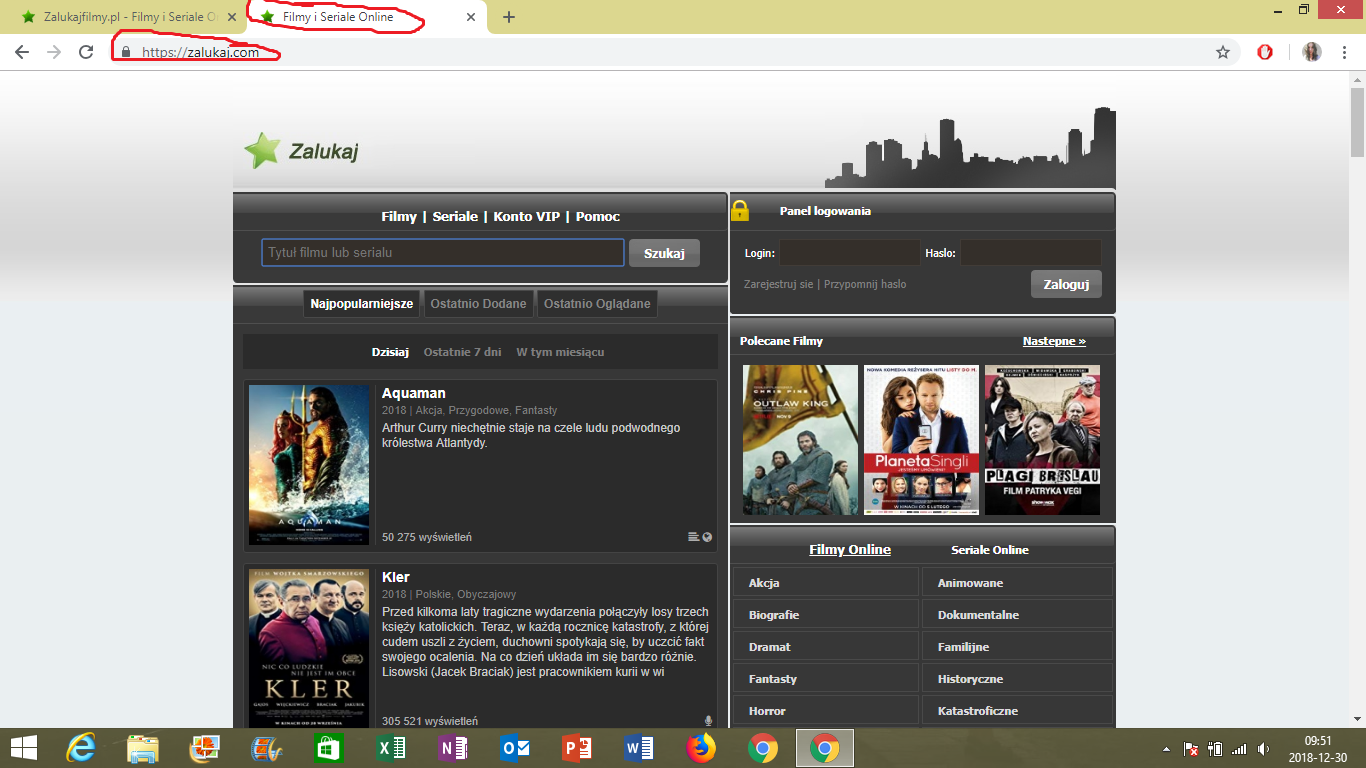This screenshot has height=768, width=1366.
Task: Focus the Haslo password field
Action: click(x=1031, y=253)
